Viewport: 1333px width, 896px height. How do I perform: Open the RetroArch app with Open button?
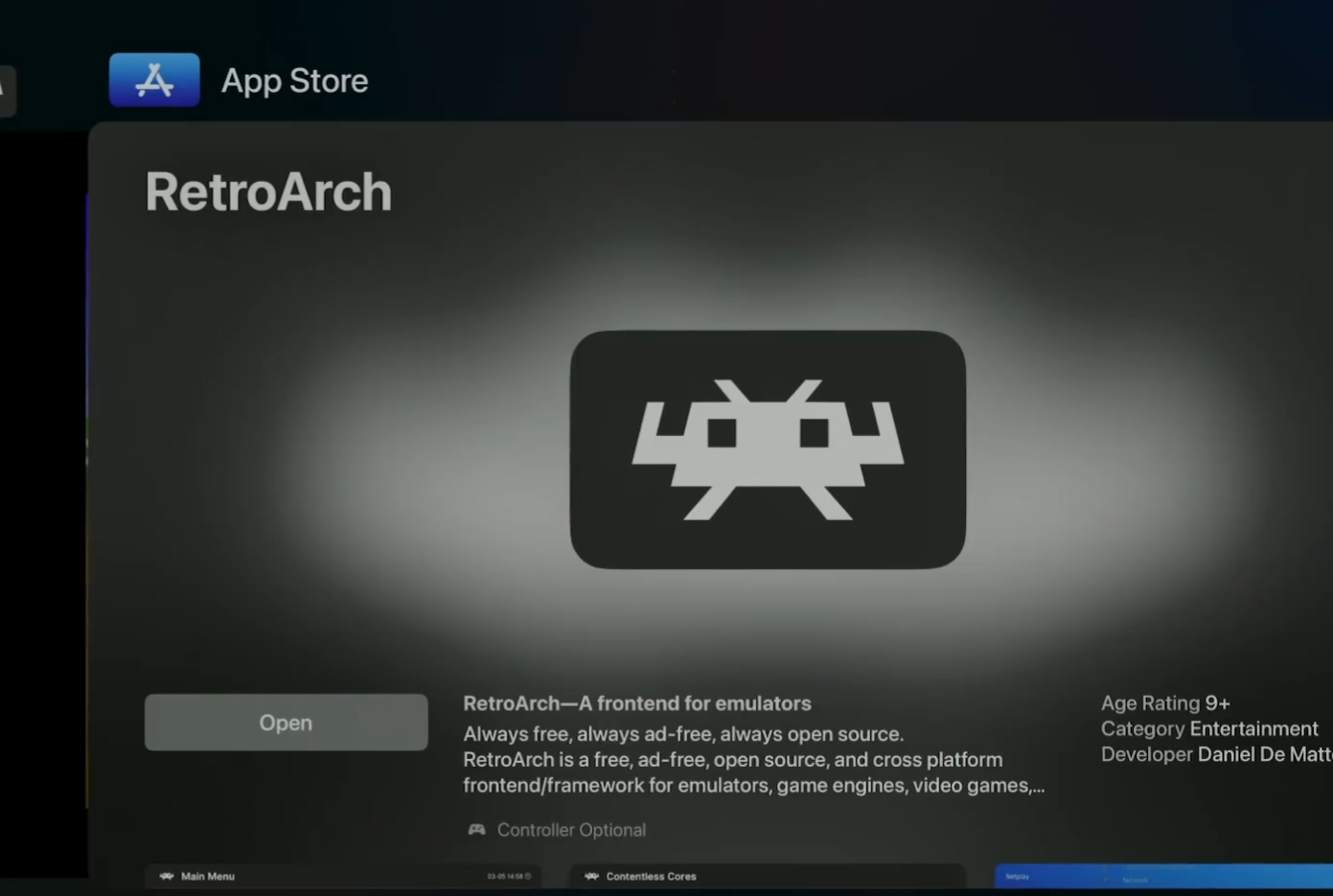pyautogui.click(x=286, y=723)
